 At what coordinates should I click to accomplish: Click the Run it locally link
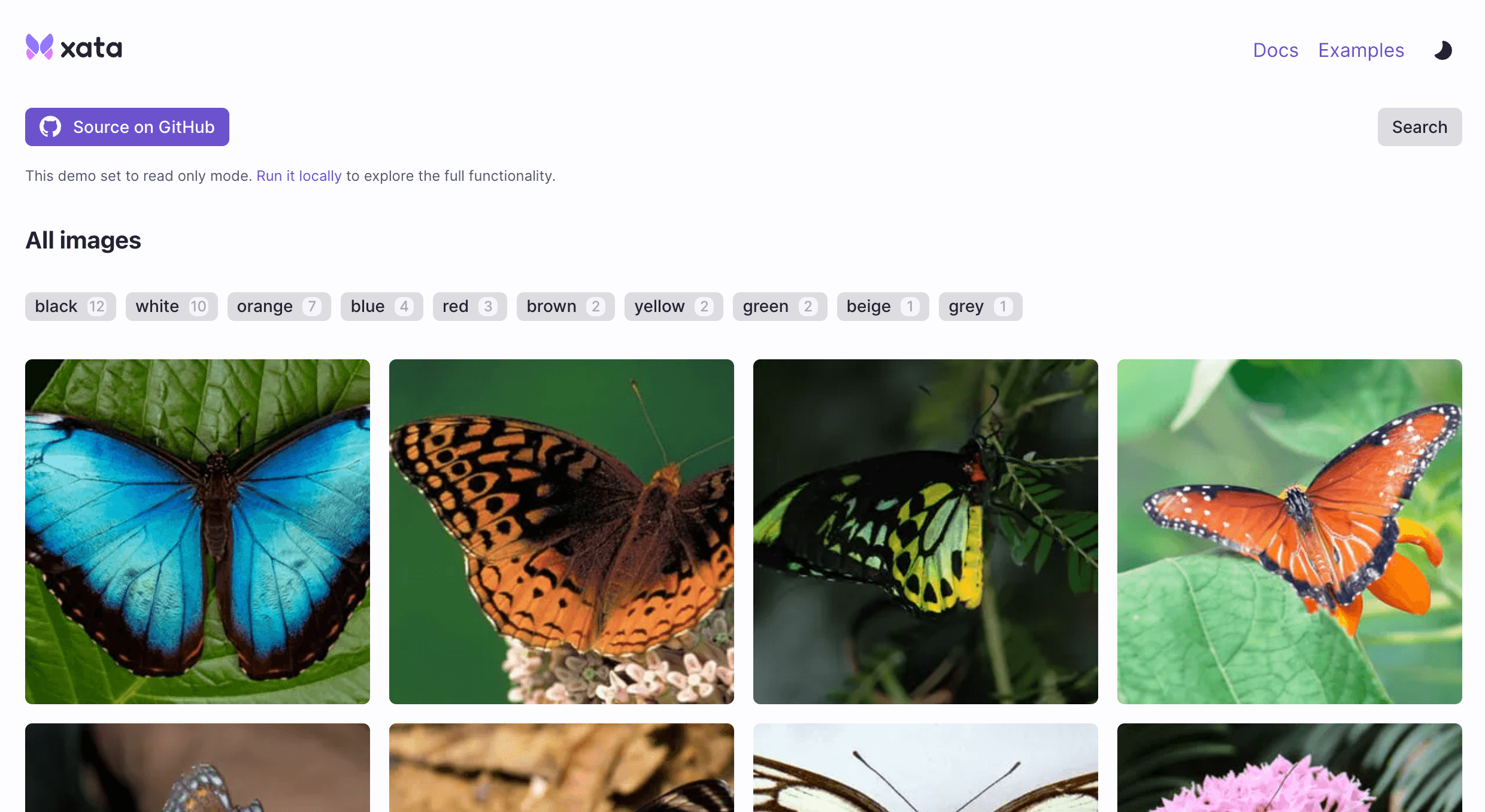point(299,175)
